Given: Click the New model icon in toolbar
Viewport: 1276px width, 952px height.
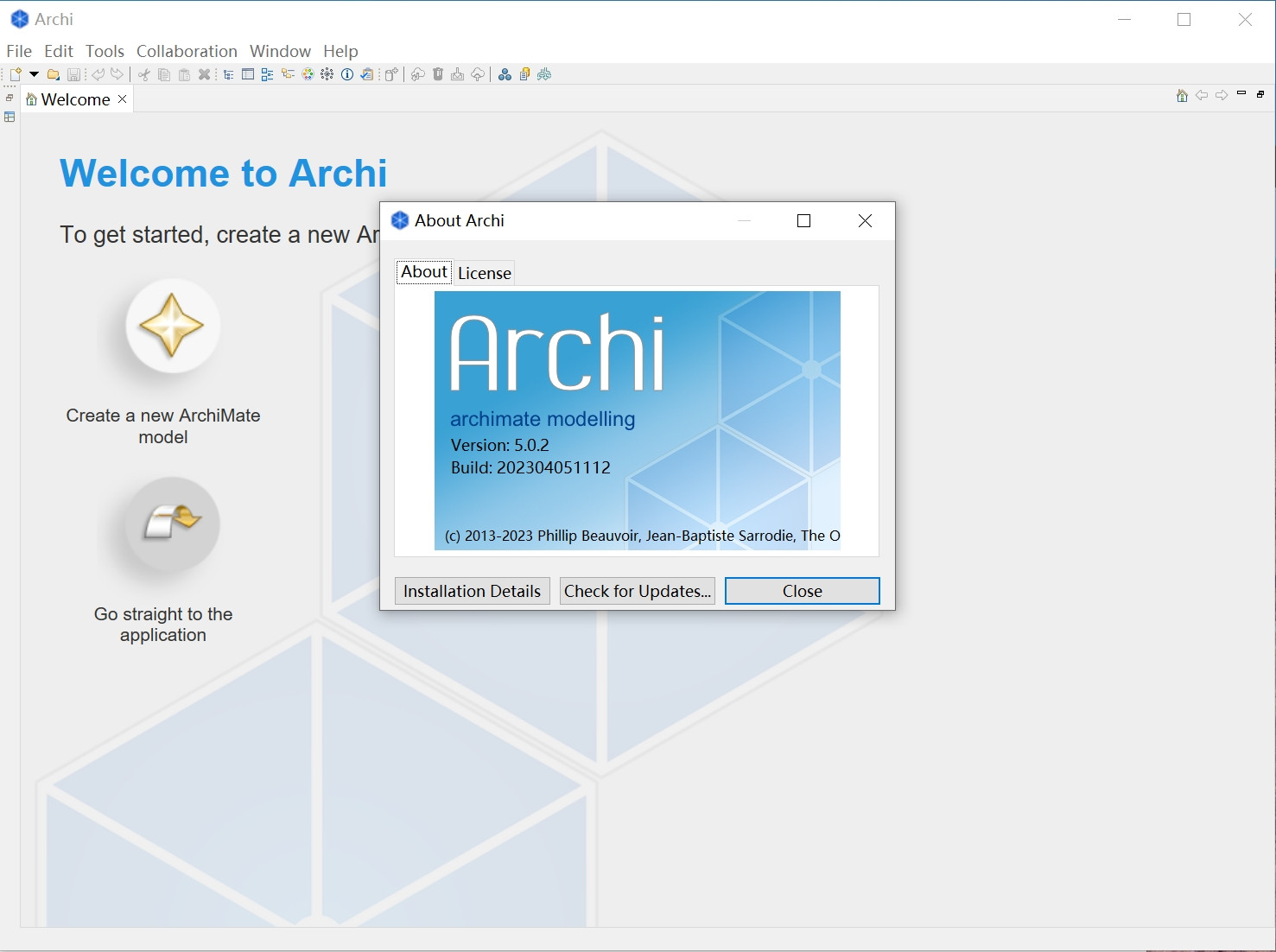Looking at the screenshot, I should (x=16, y=74).
